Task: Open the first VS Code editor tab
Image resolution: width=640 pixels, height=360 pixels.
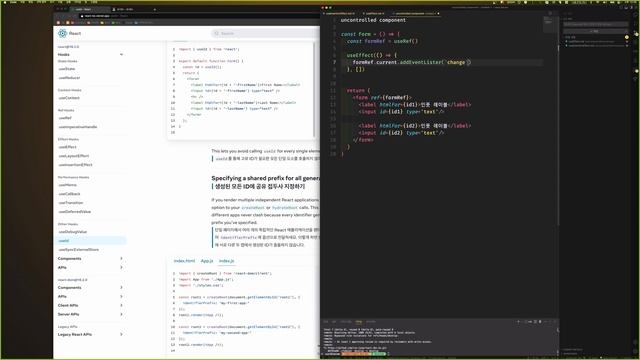Action: click(340, 13)
